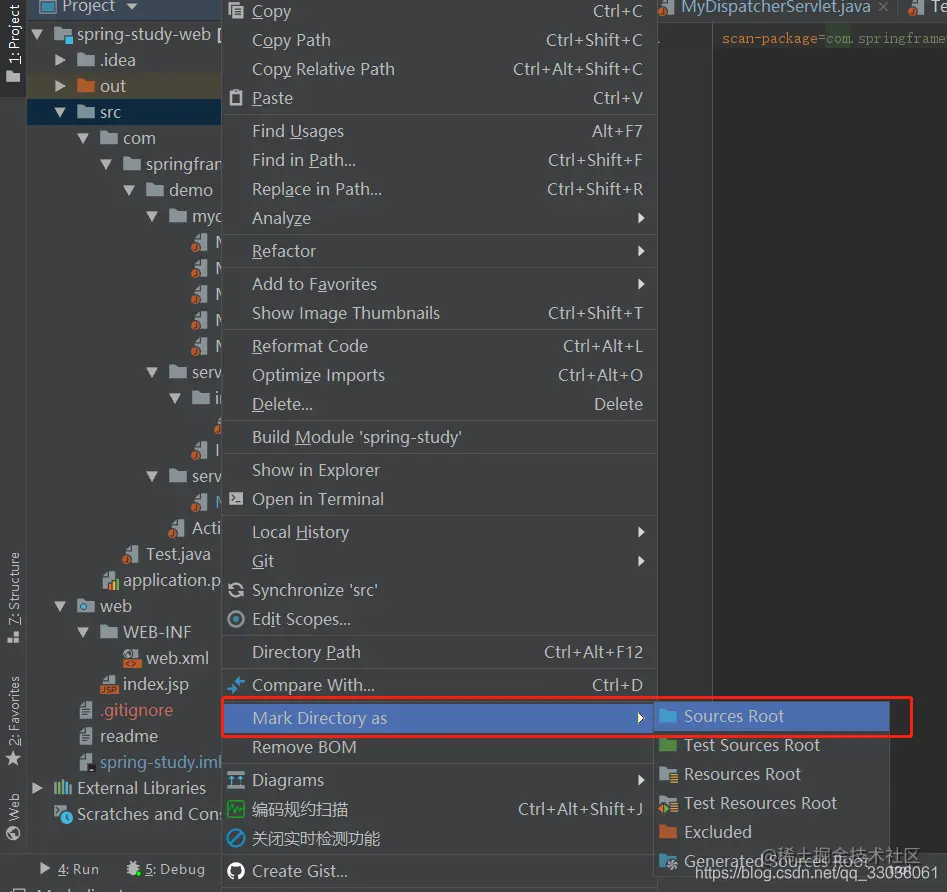The width and height of the screenshot is (947, 892).
Task: Expand External Libraries node
Action: click(x=37, y=788)
